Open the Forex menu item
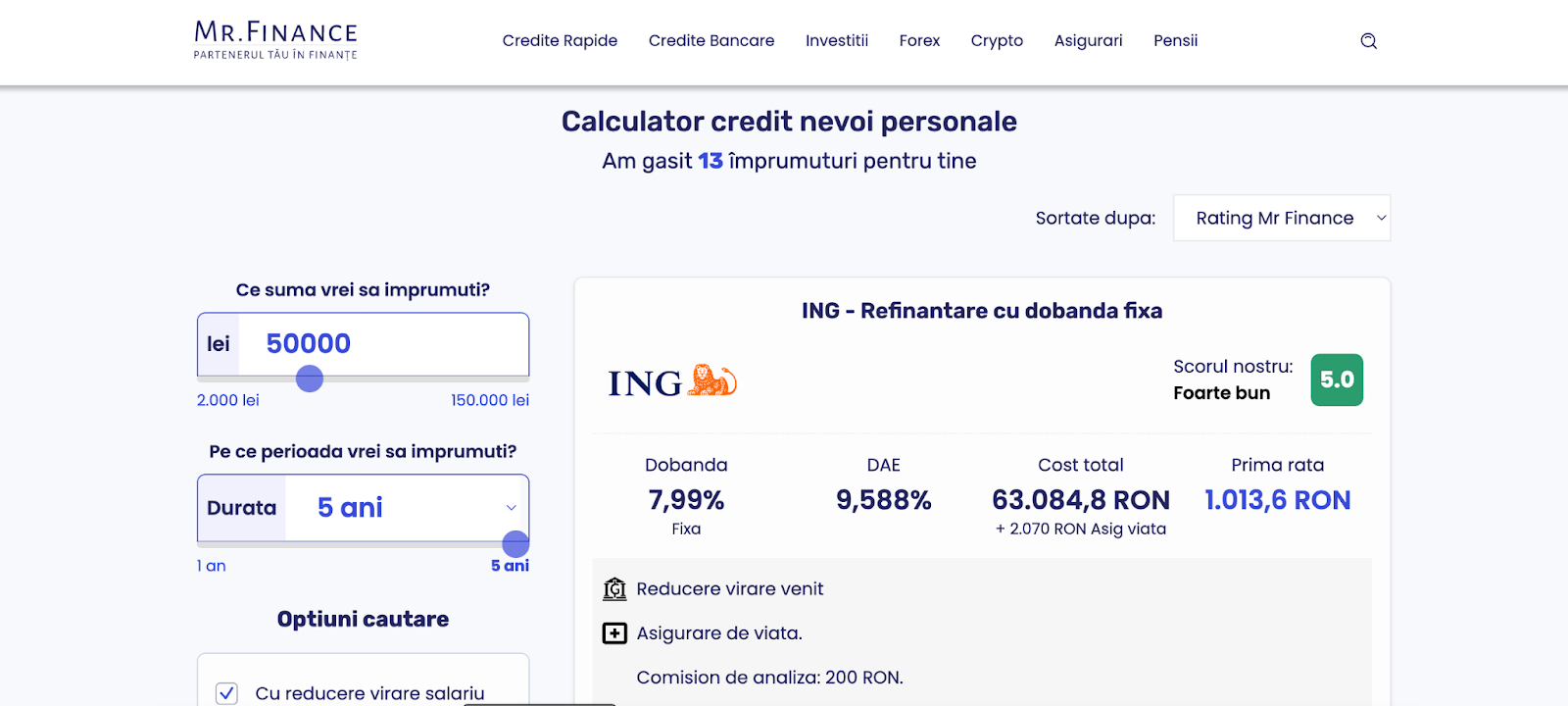This screenshot has height=706, width=1568. coord(919,40)
